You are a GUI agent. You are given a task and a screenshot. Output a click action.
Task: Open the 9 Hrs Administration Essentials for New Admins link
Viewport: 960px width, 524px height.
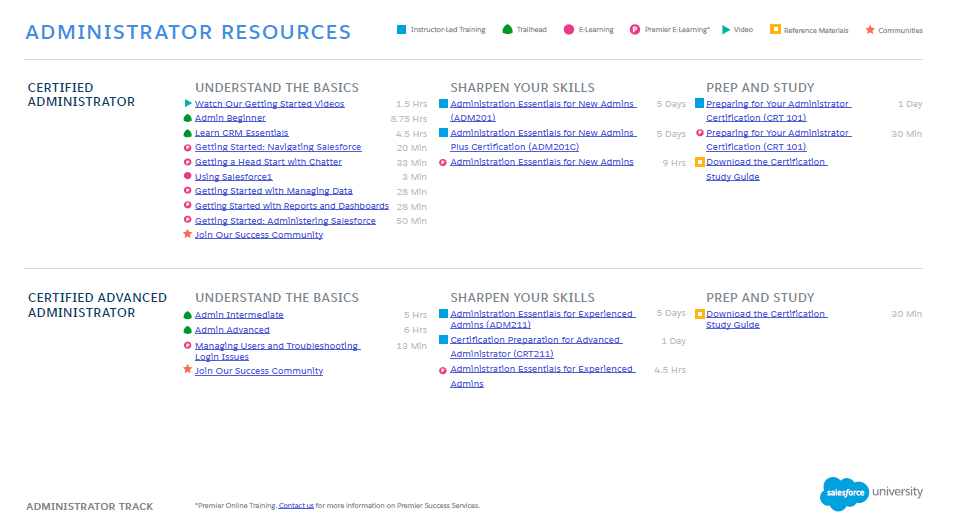click(542, 162)
